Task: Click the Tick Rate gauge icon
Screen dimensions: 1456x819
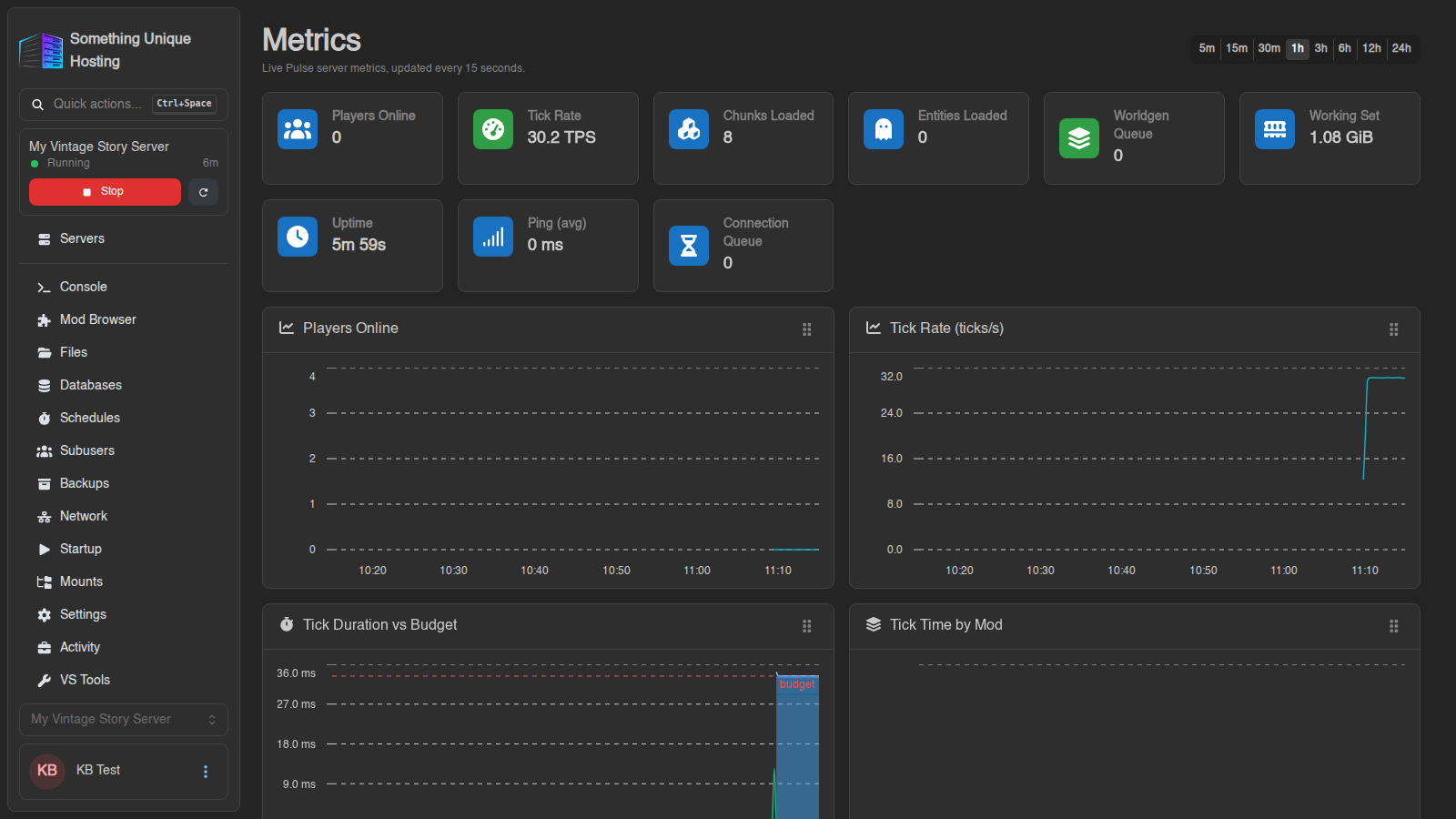Action: coord(493,129)
